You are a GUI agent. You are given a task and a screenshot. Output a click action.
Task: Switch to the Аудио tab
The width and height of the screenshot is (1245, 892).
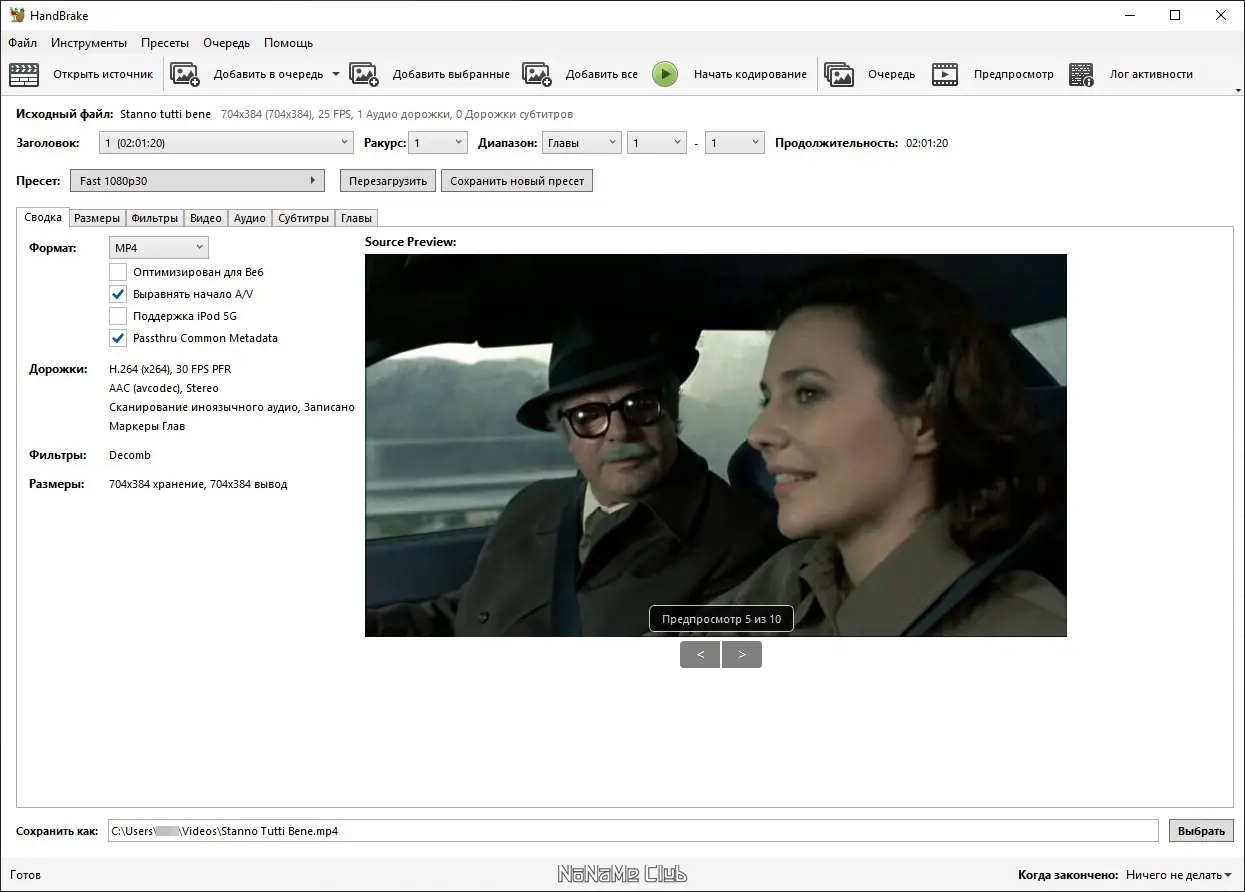pos(250,218)
